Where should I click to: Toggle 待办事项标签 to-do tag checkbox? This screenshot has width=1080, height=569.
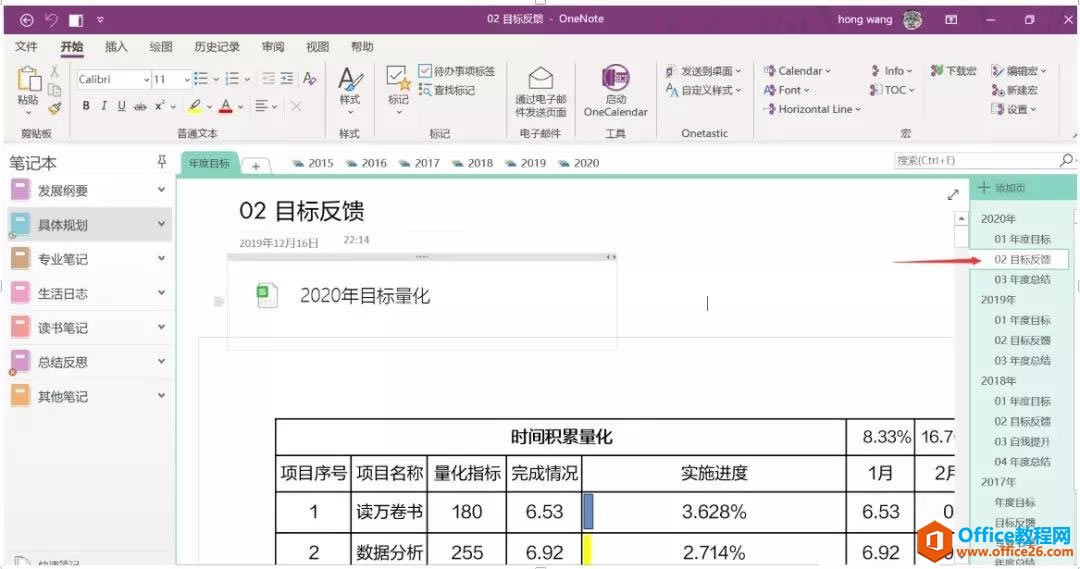coord(425,71)
